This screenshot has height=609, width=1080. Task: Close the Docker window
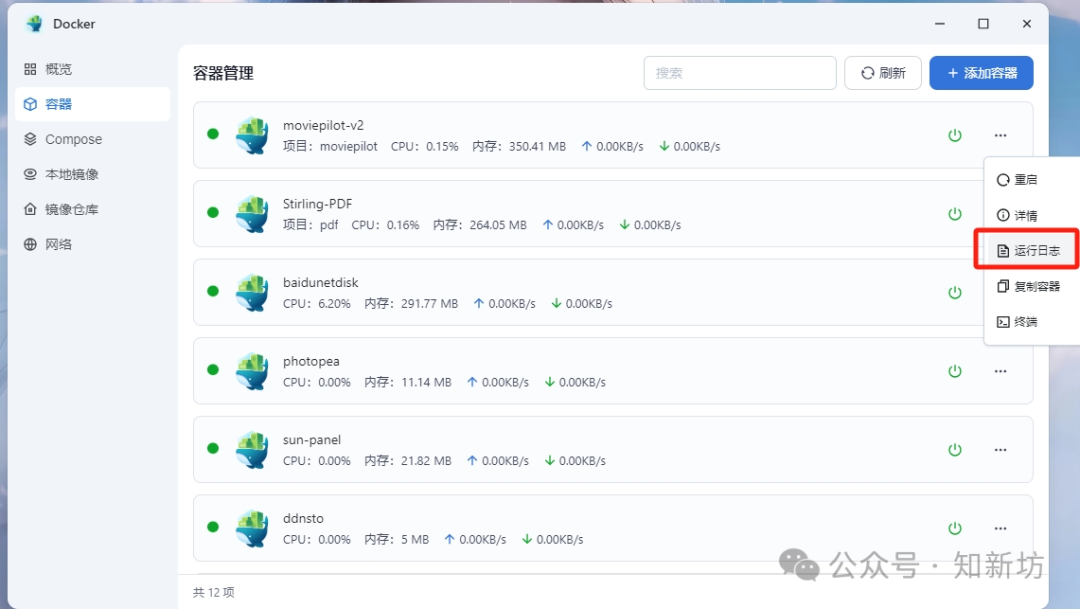pyautogui.click(x=1027, y=24)
